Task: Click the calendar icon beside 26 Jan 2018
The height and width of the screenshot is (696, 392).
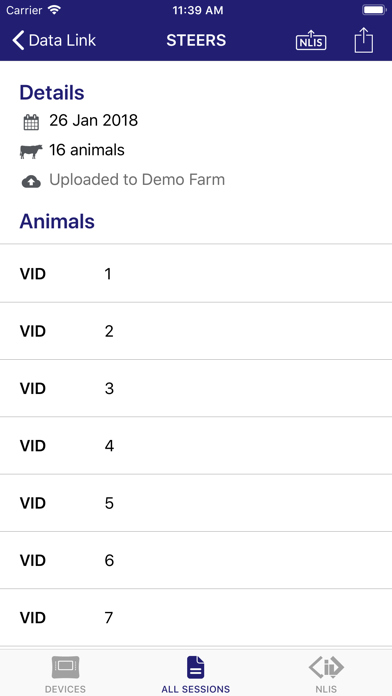Action: [31, 122]
